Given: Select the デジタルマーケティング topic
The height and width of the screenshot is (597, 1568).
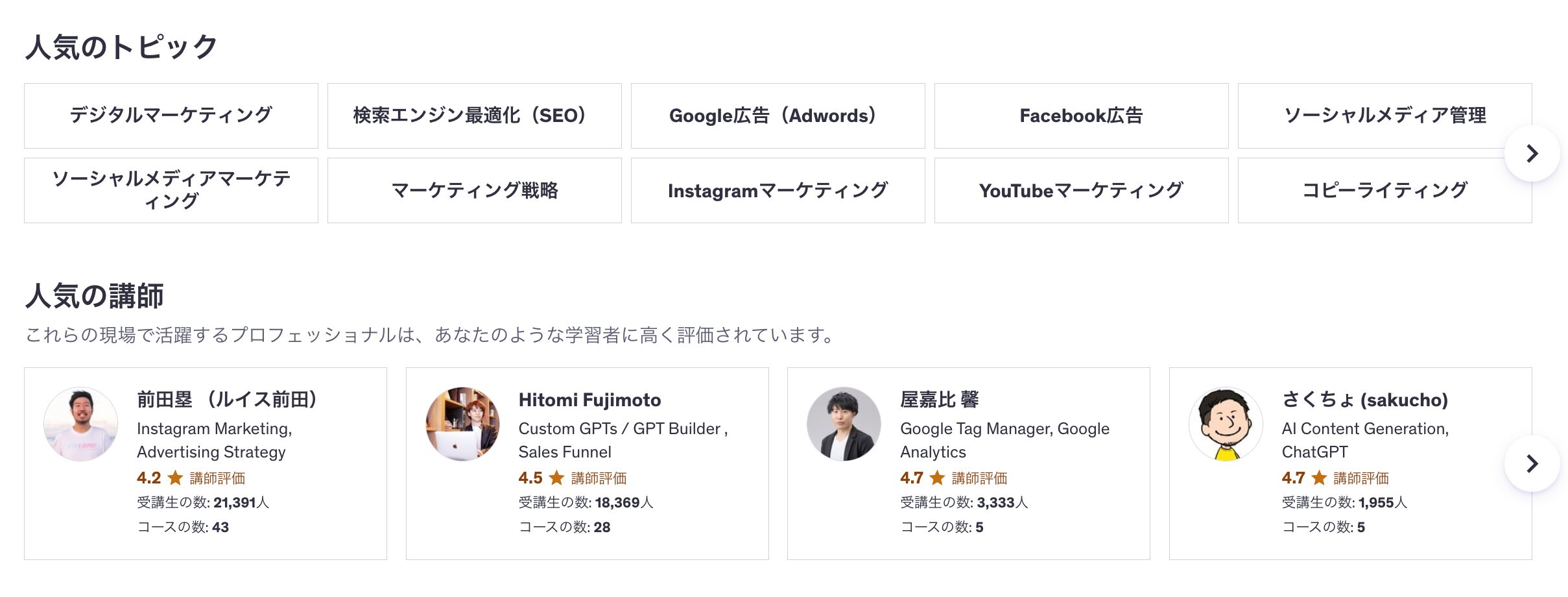Looking at the screenshot, I should pyautogui.click(x=171, y=116).
